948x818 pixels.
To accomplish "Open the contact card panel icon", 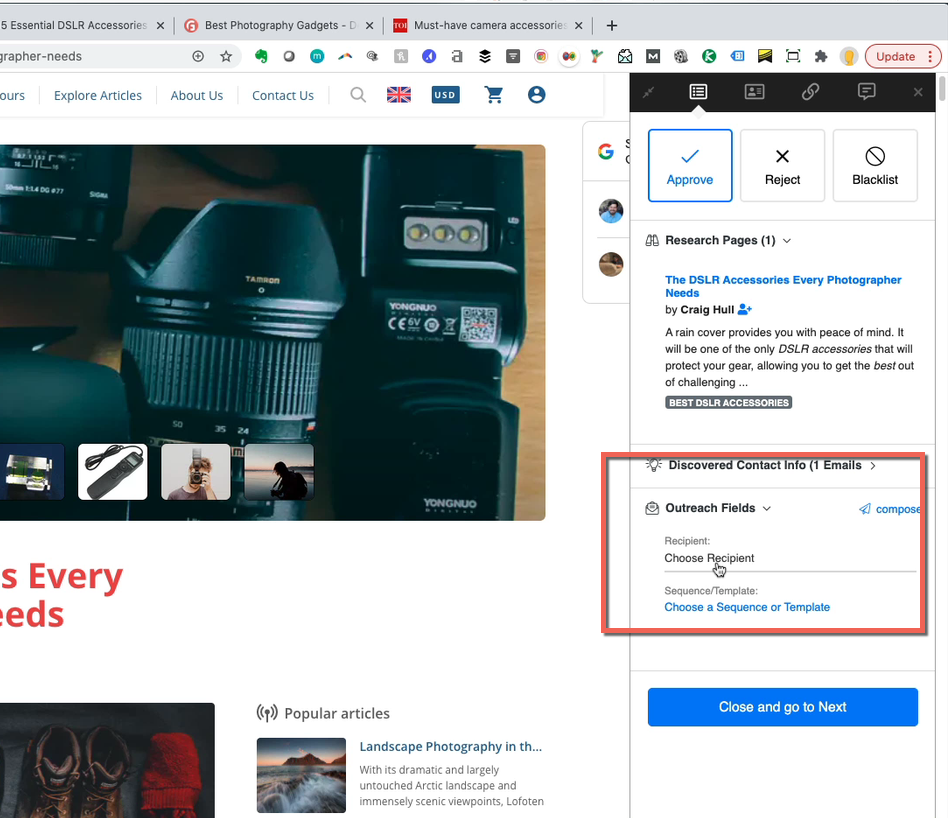I will click(x=754, y=92).
